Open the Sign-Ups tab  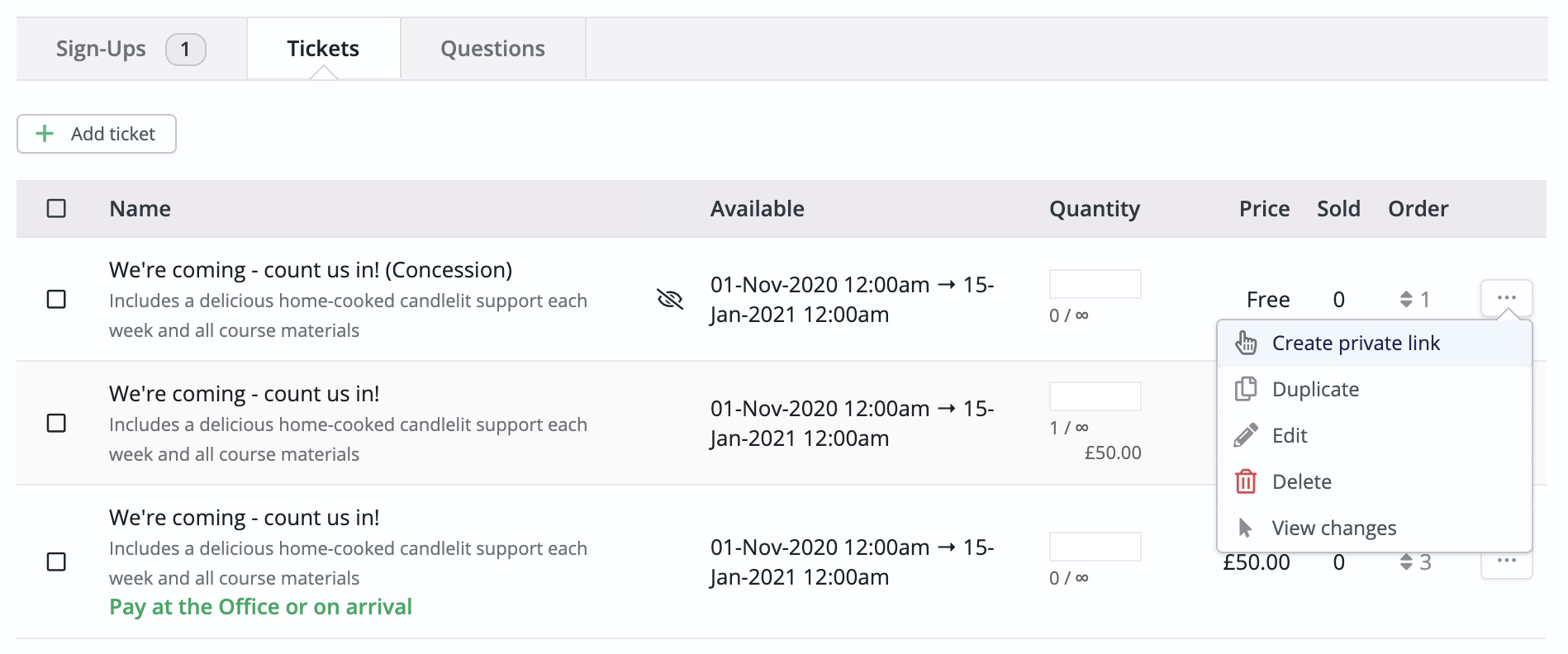click(x=101, y=49)
